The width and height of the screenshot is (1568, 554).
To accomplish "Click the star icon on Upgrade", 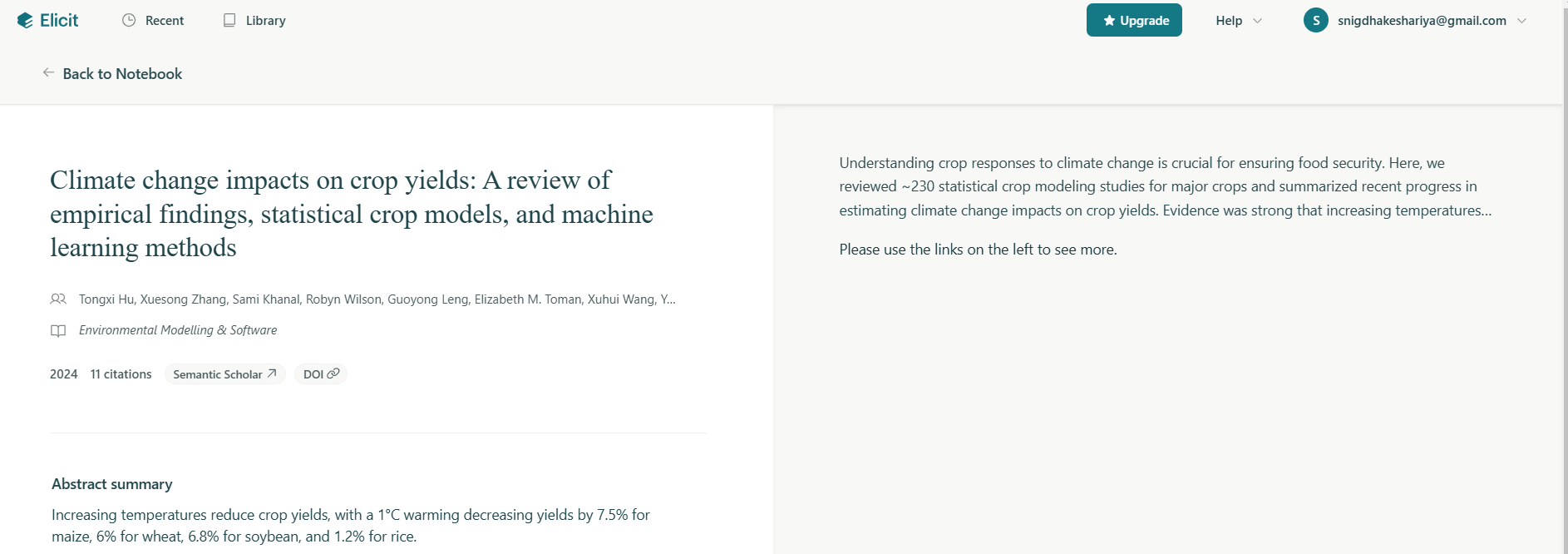I will pos(1109,21).
